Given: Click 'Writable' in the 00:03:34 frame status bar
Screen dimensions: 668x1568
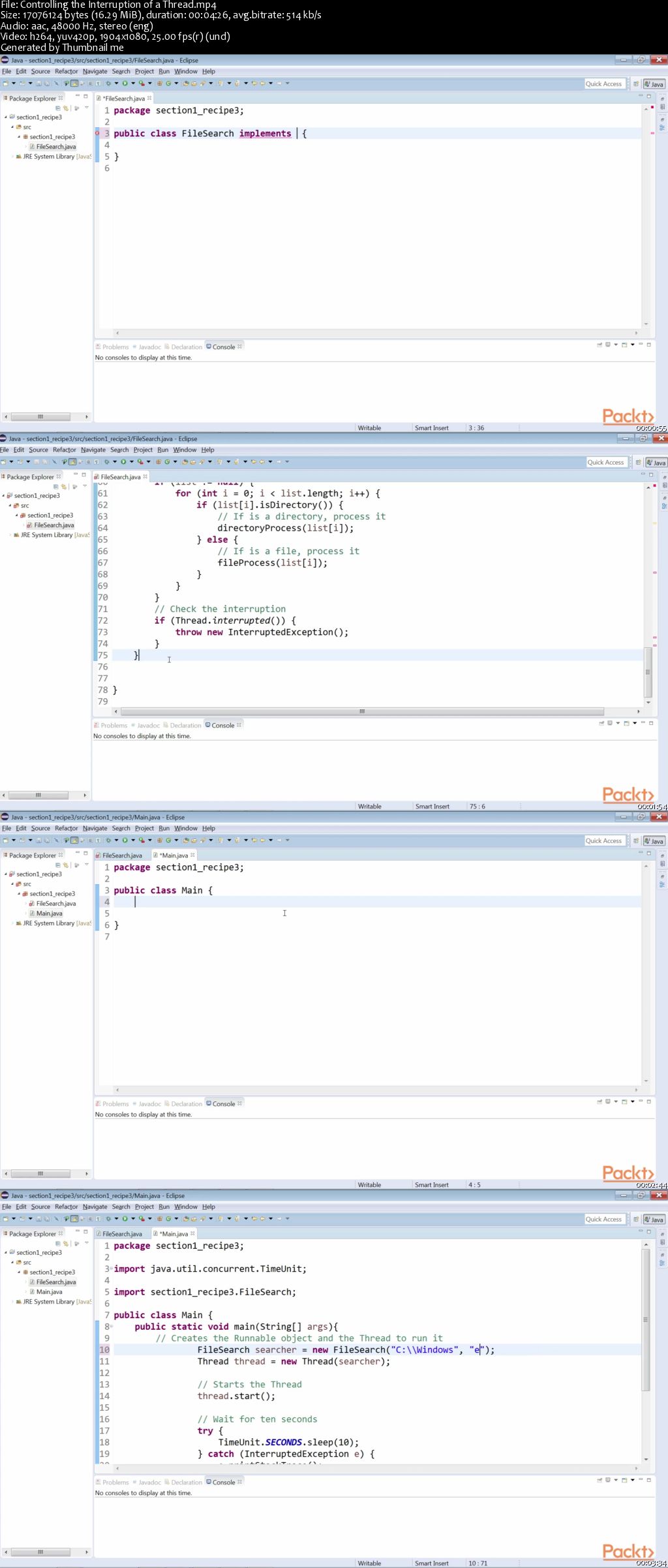Looking at the screenshot, I should click(x=369, y=1563).
